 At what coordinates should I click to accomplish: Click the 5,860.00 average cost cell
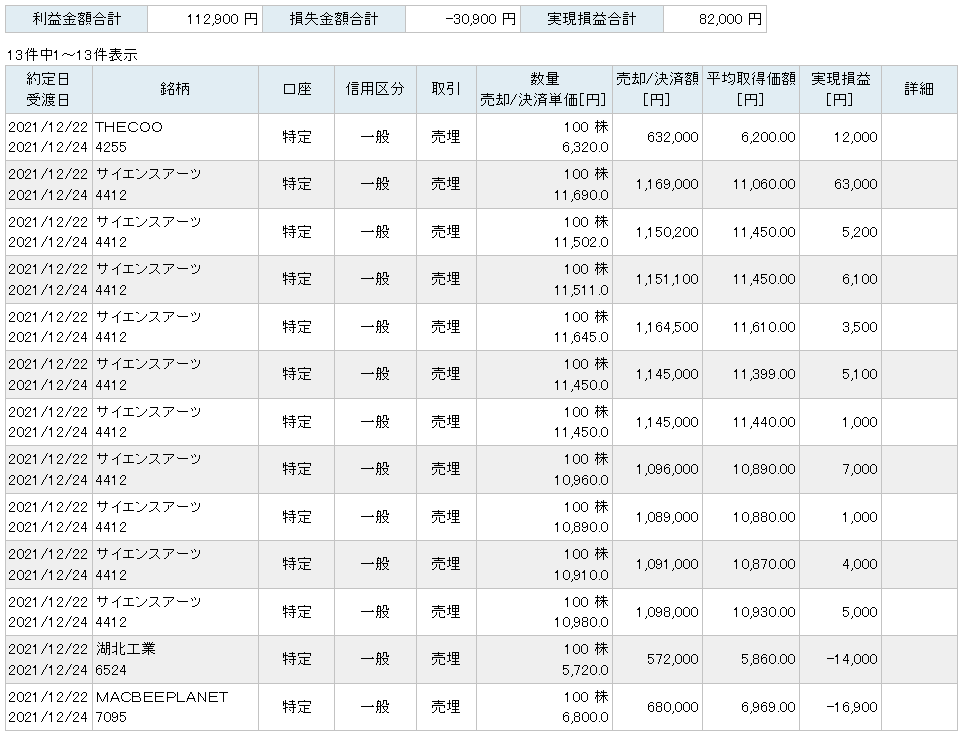751,659
